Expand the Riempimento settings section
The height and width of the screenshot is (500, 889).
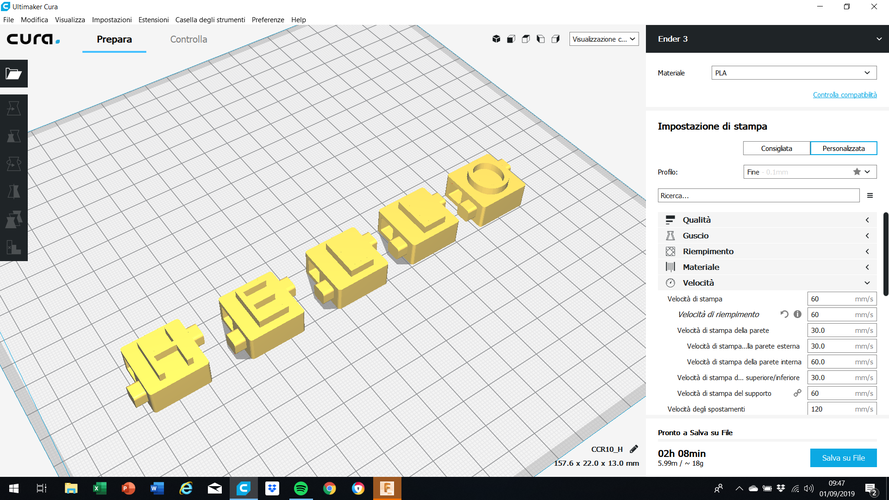pos(768,251)
